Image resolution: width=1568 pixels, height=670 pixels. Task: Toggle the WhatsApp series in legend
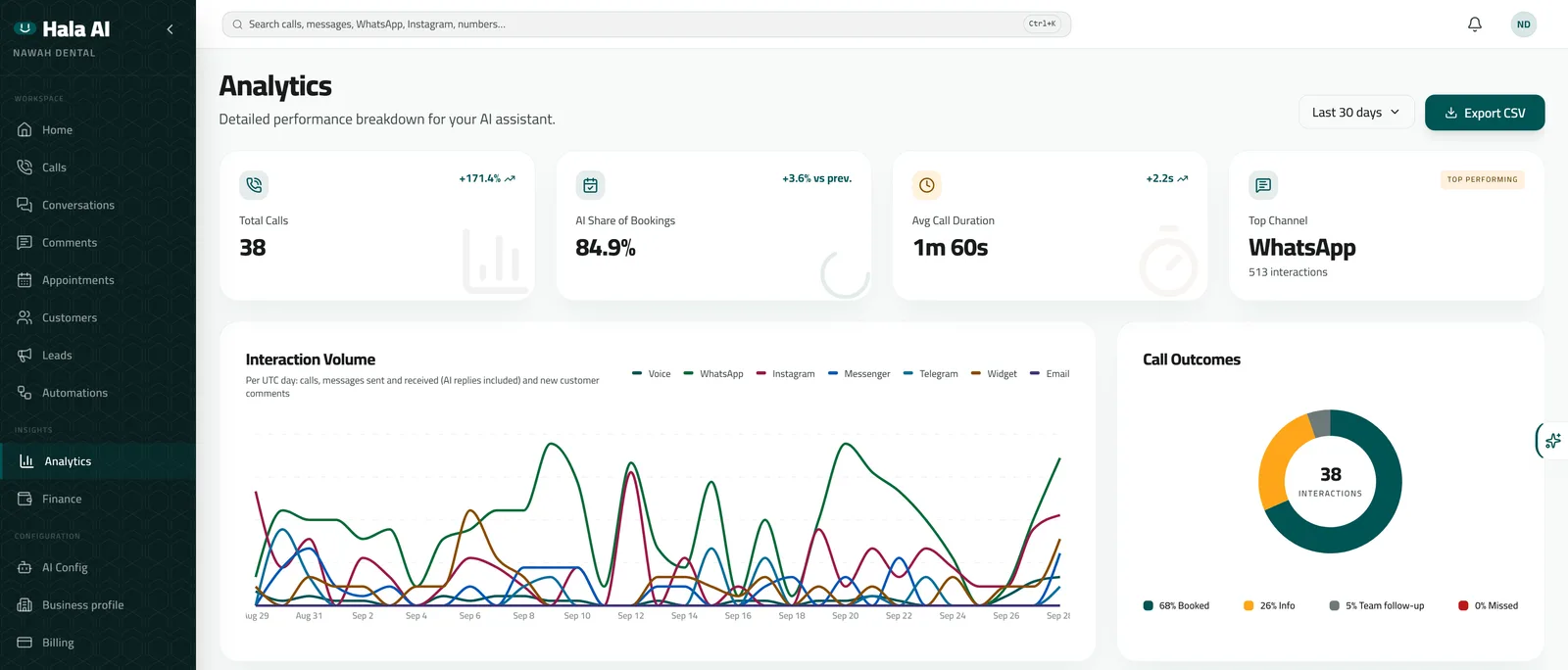click(713, 373)
